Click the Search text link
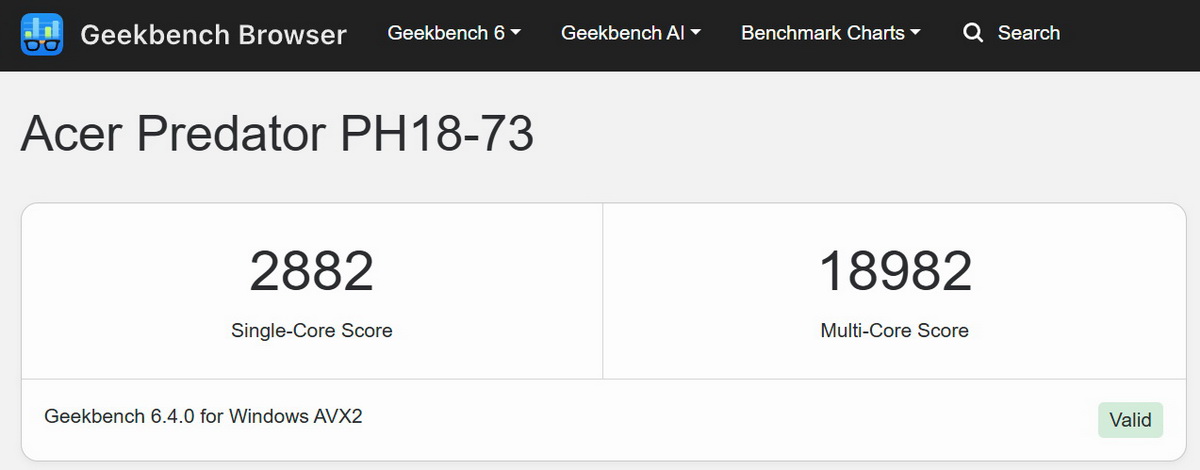This screenshot has height=470, width=1200. (1028, 33)
